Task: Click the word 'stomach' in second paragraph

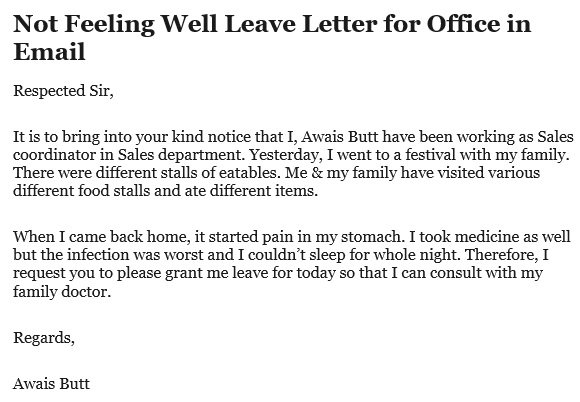Action: click(373, 237)
